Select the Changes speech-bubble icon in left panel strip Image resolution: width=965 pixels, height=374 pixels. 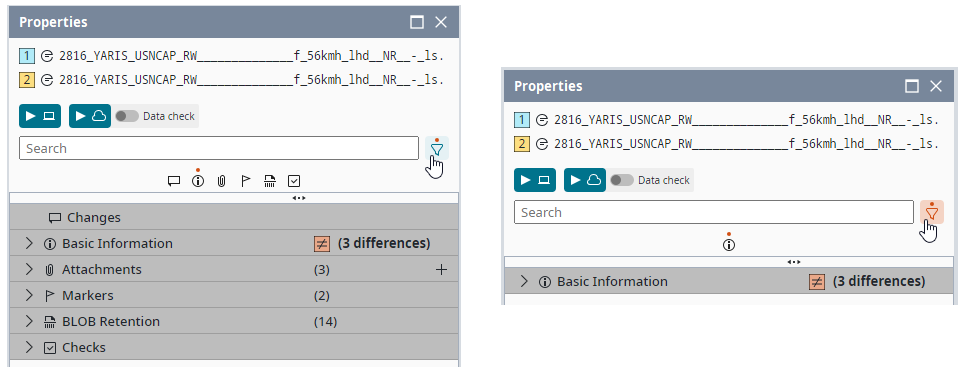(x=174, y=181)
